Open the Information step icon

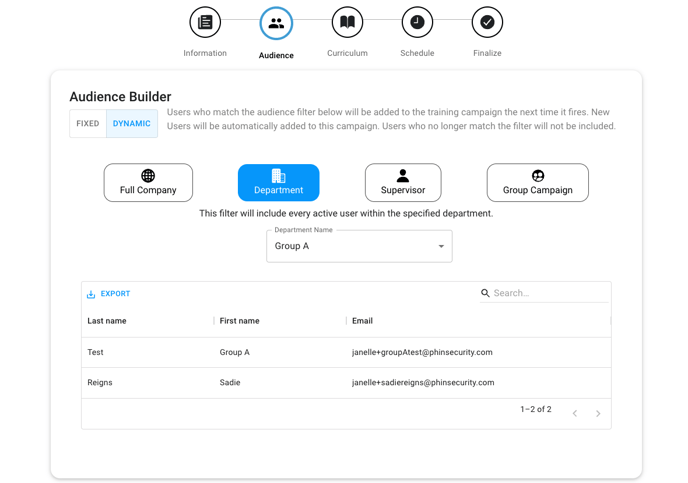pos(205,22)
